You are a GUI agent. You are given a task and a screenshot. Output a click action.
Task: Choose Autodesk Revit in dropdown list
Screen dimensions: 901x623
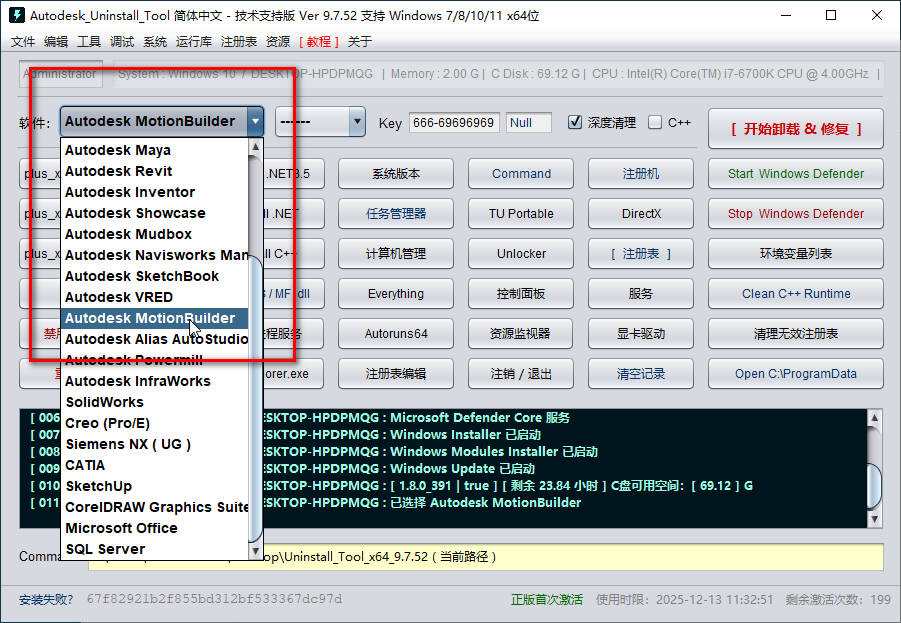[155, 171]
